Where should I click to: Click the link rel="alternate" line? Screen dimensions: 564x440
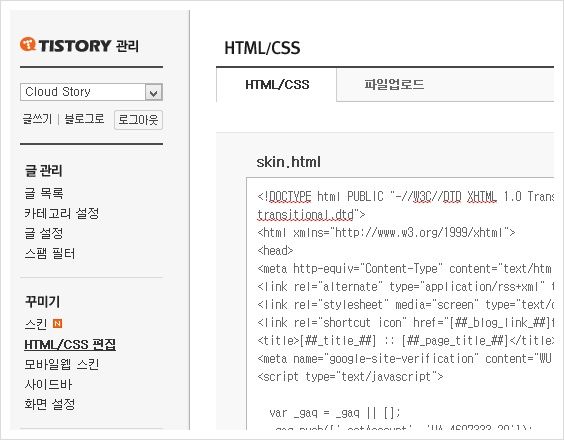tap(405, 286)
